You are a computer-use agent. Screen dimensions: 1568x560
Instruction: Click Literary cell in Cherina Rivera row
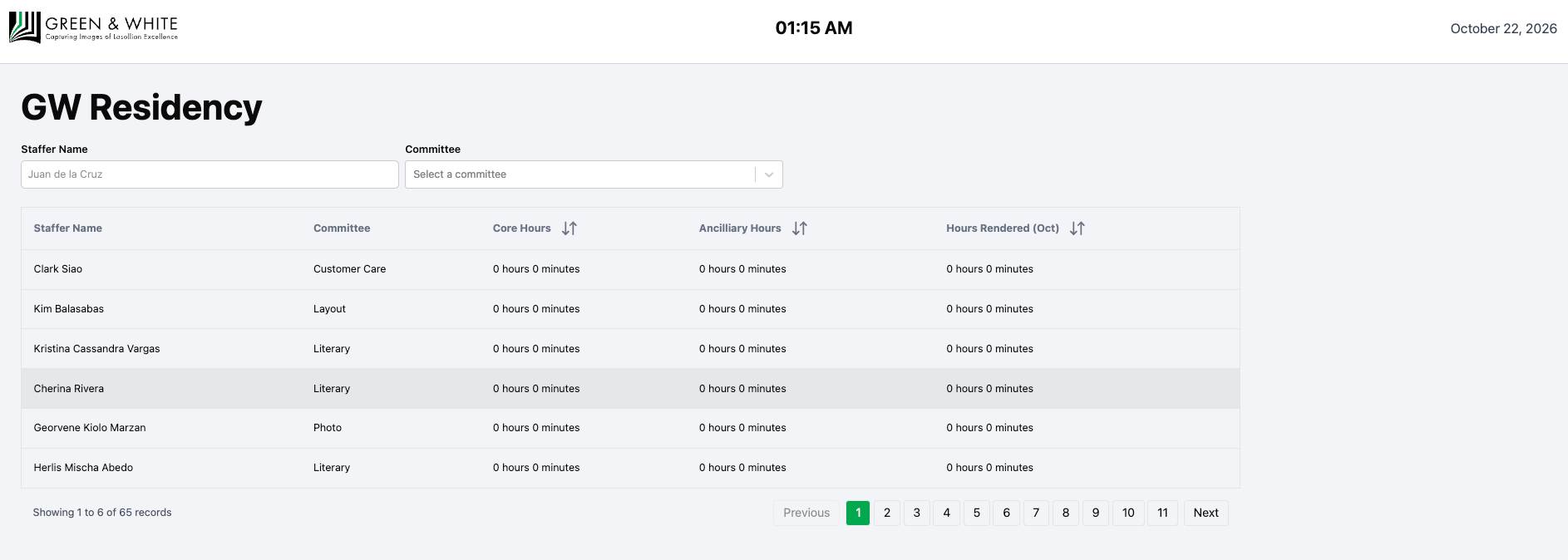tap(332, 389)
